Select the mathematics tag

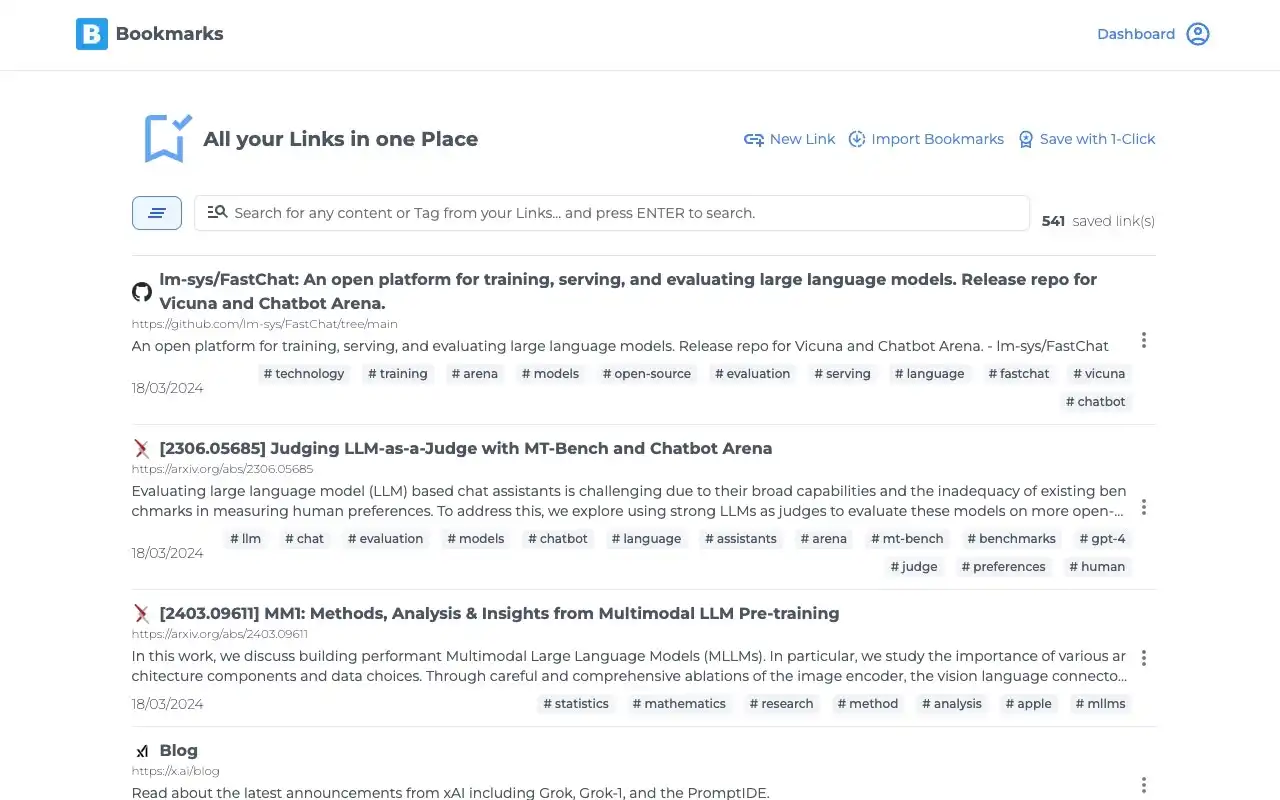[x=679, y=704]
